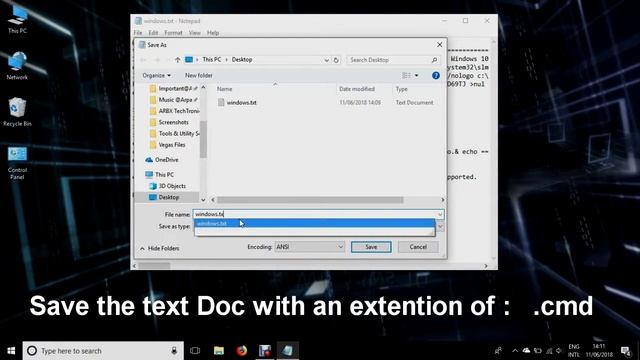640x360 pixels.
Task: Open view options dropdown arrow
Action: (417, 76)
